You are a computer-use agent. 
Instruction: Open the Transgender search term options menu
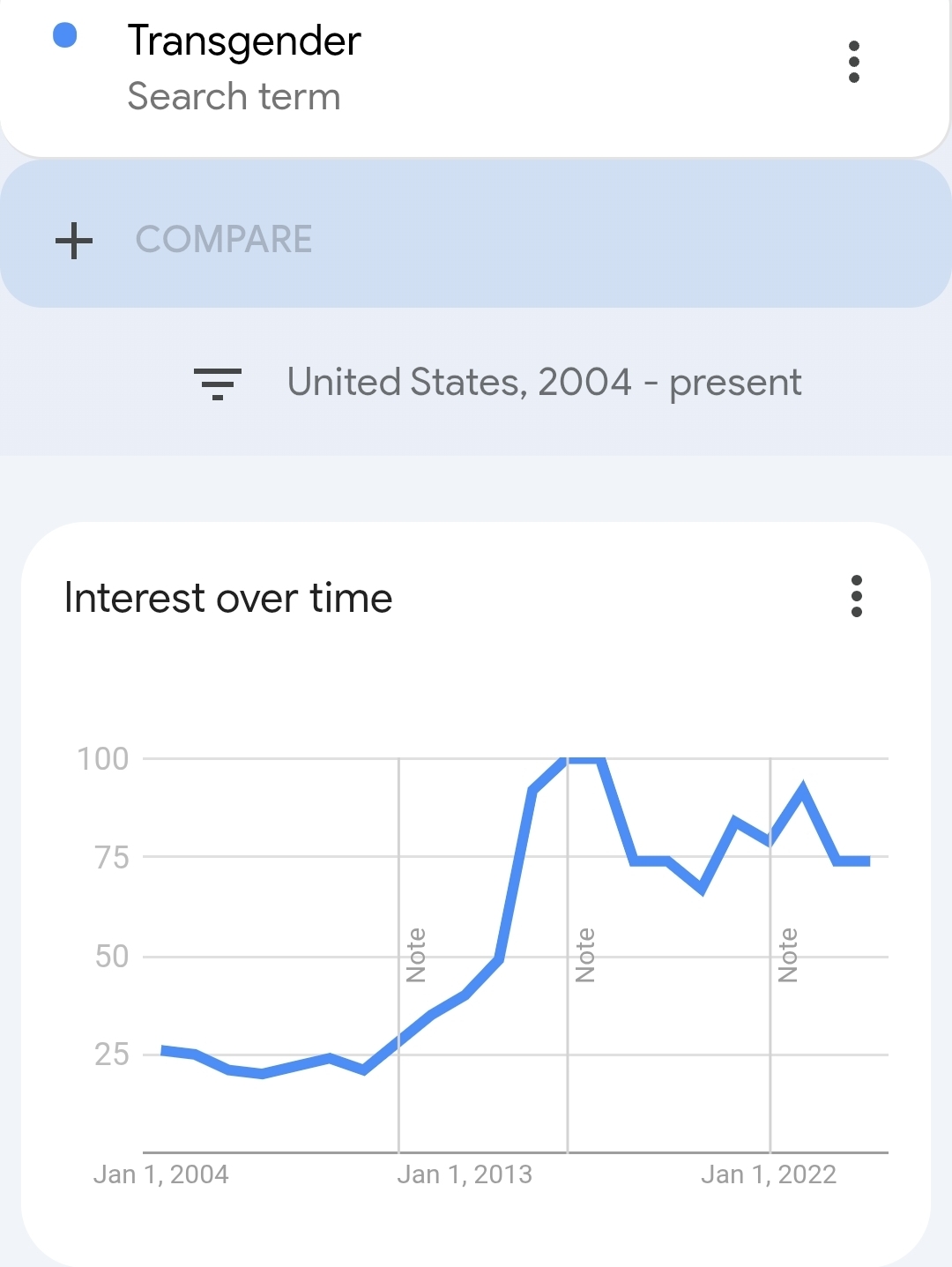tap(853, 62)
